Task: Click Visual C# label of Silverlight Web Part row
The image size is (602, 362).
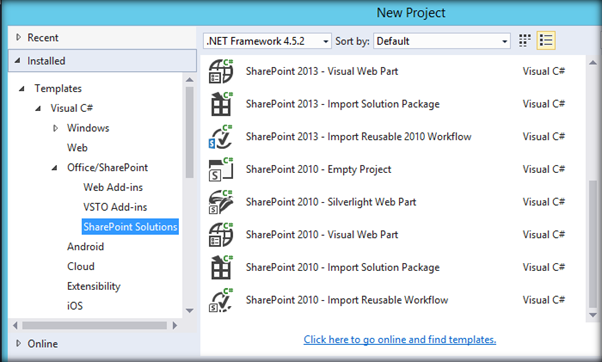Action: tap(543, 202)
